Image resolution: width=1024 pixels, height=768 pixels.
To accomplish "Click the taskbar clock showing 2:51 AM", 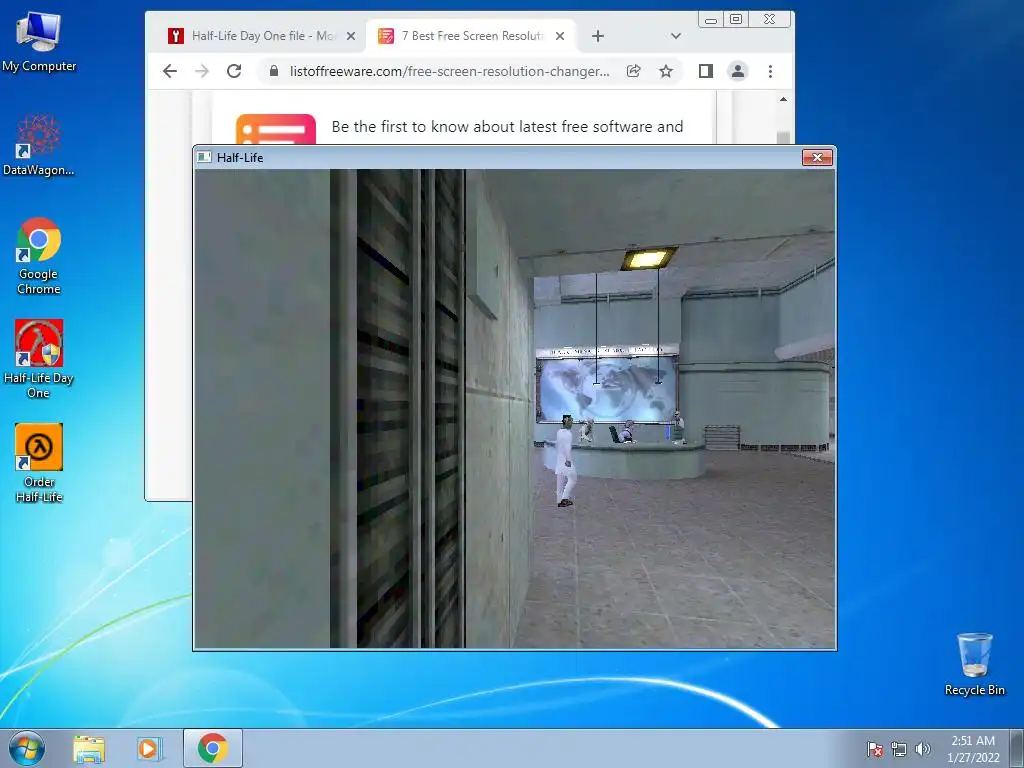I will (973, 749).
